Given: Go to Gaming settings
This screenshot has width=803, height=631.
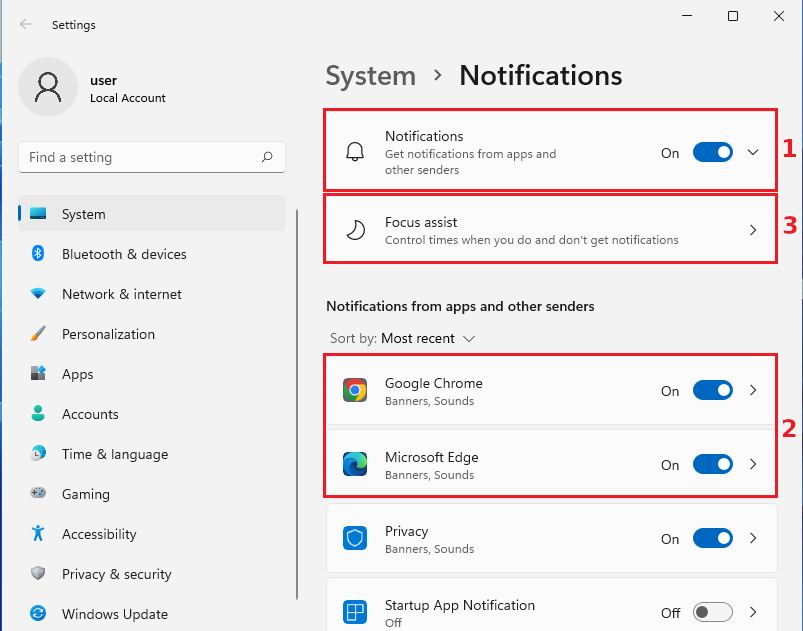Looking at the screenshot, I should 152,493.
